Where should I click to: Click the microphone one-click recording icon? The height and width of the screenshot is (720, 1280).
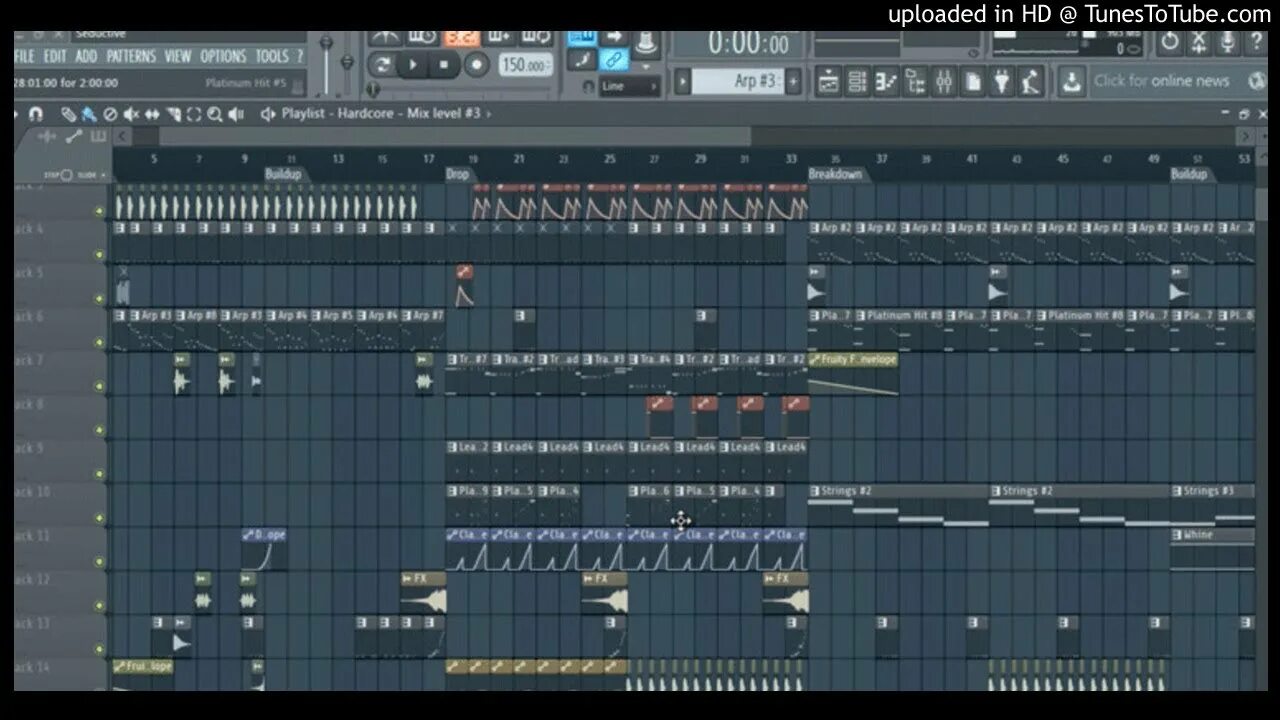point(1228,42)
